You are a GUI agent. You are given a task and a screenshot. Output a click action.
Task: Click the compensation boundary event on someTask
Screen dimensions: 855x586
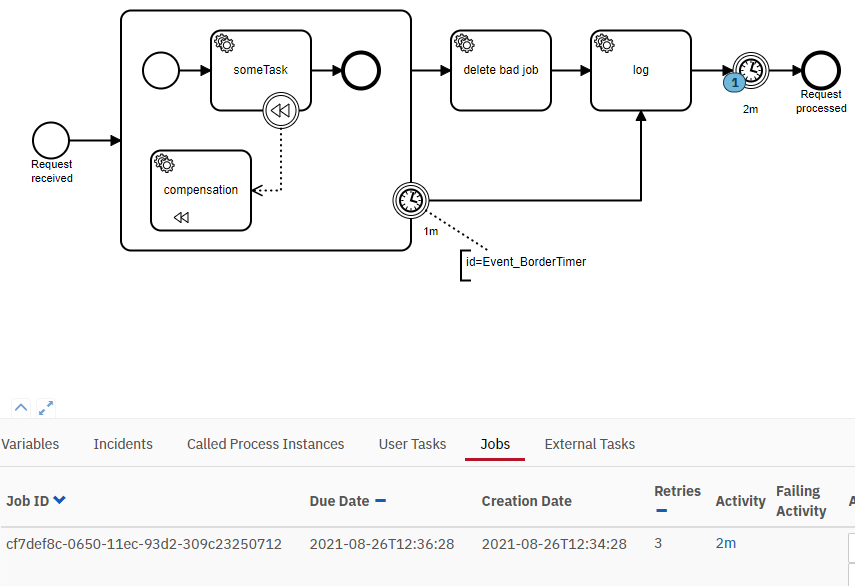(281, 112)
